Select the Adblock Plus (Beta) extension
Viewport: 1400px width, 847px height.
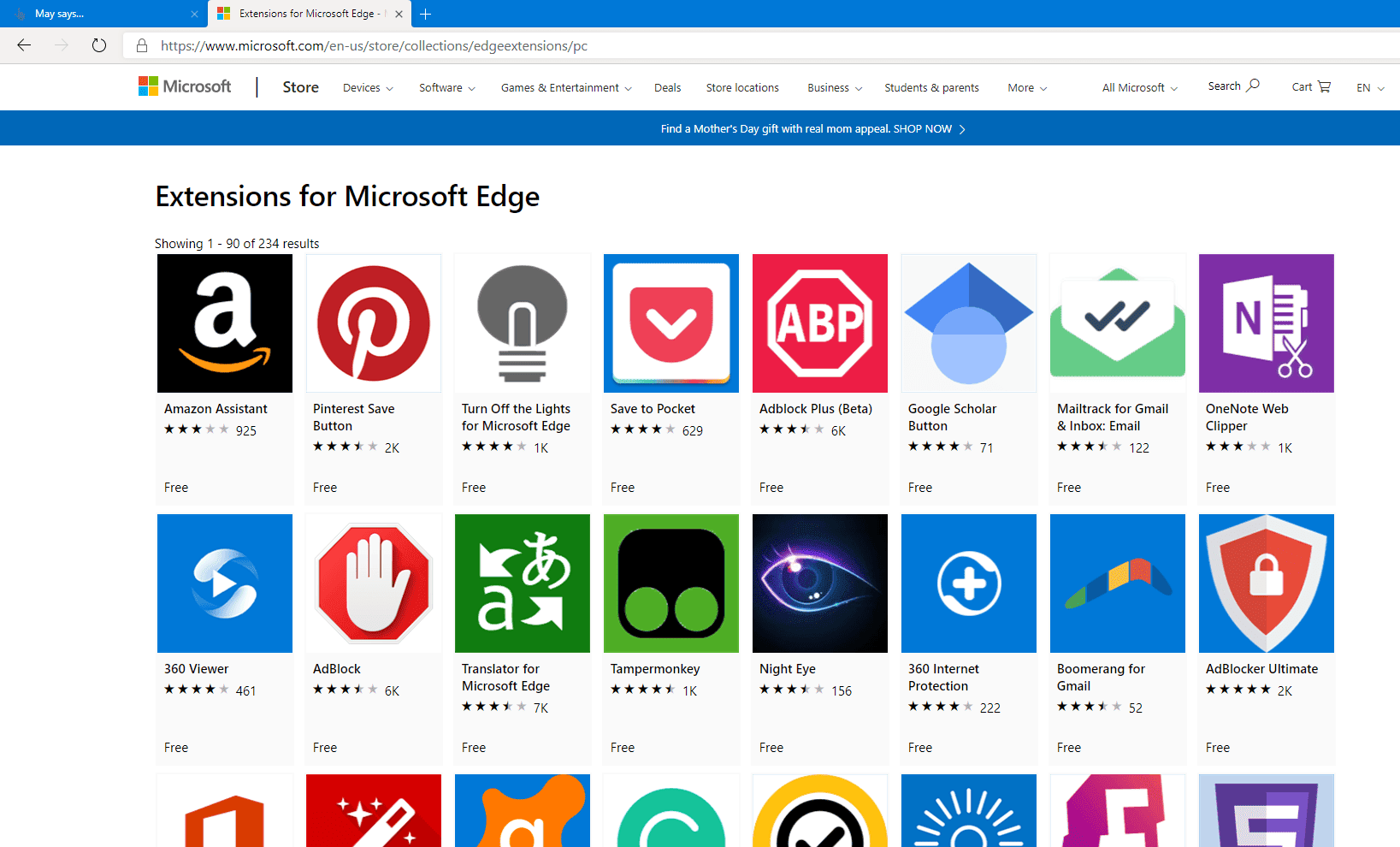point(819,323)
